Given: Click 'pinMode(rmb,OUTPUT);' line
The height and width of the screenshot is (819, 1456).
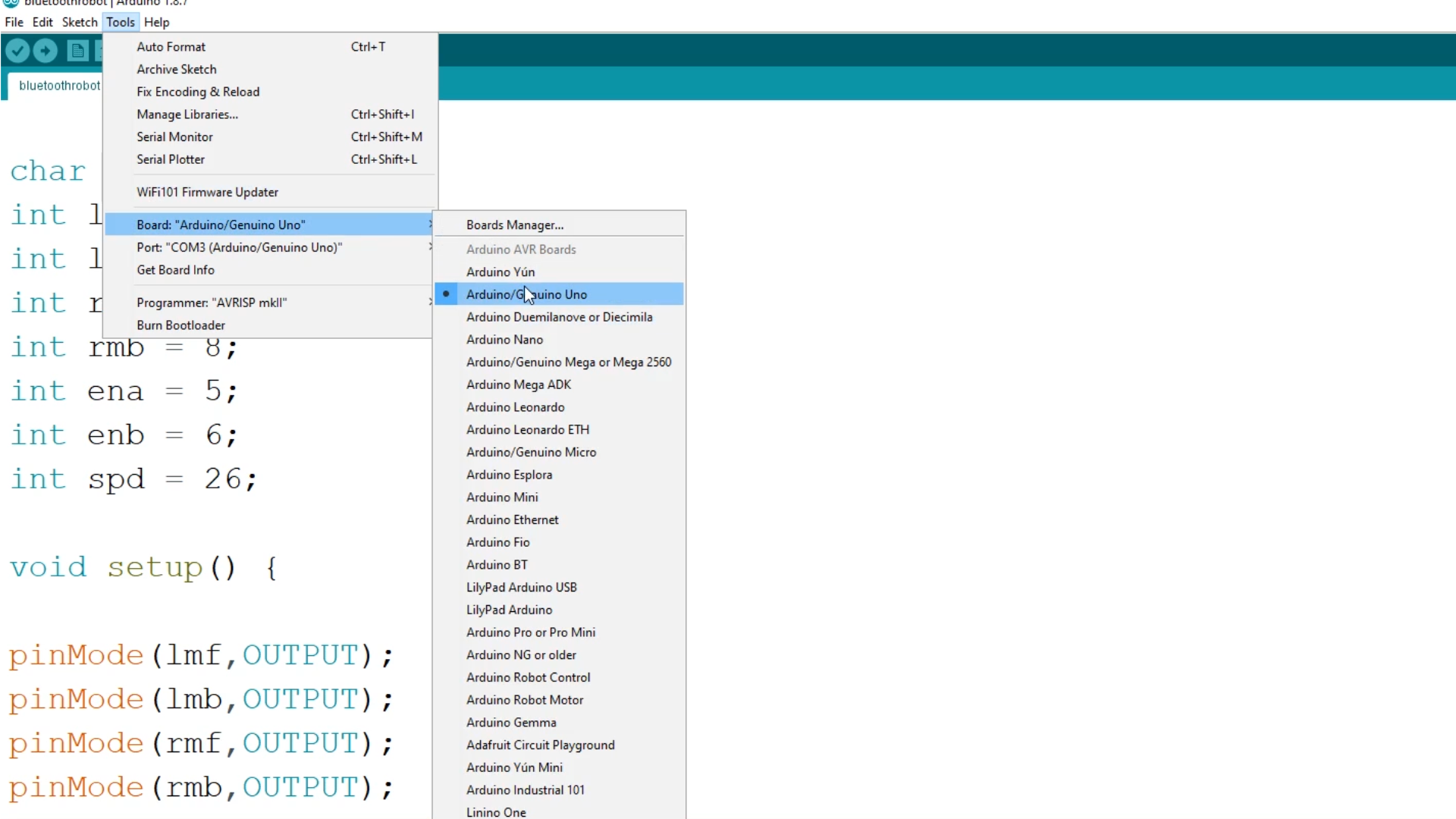Looking at the screenshot, I should (x=202, y=788).
